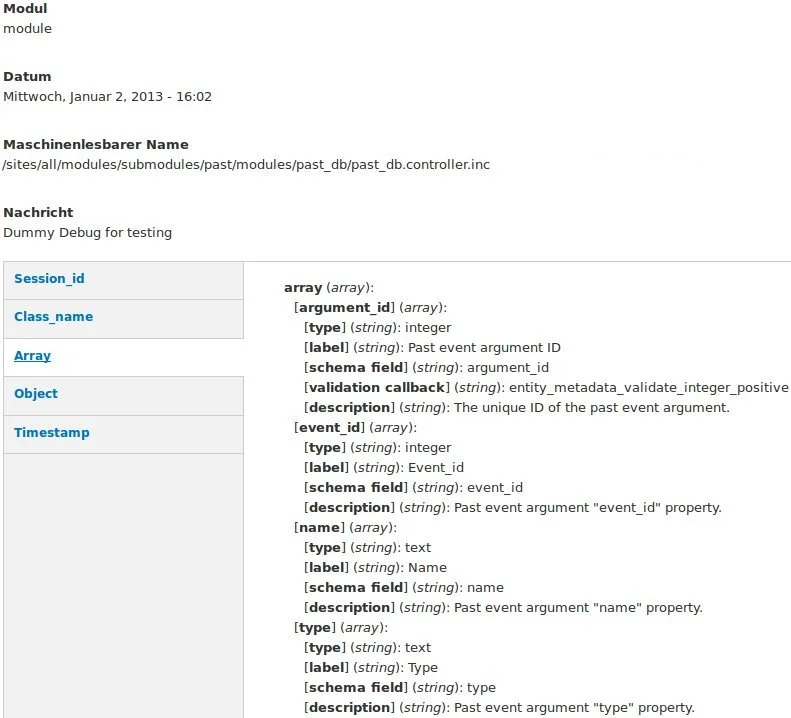Image resolution: width=791 pixels, height=718 pixels.
Task: Click the Nachricht heading label
Action: click(x=38, y=212)
